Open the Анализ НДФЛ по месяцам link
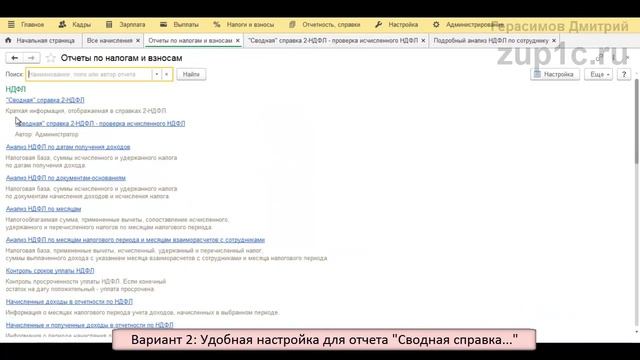The height and width of the screenshot is (360, 640). [43, 209]
